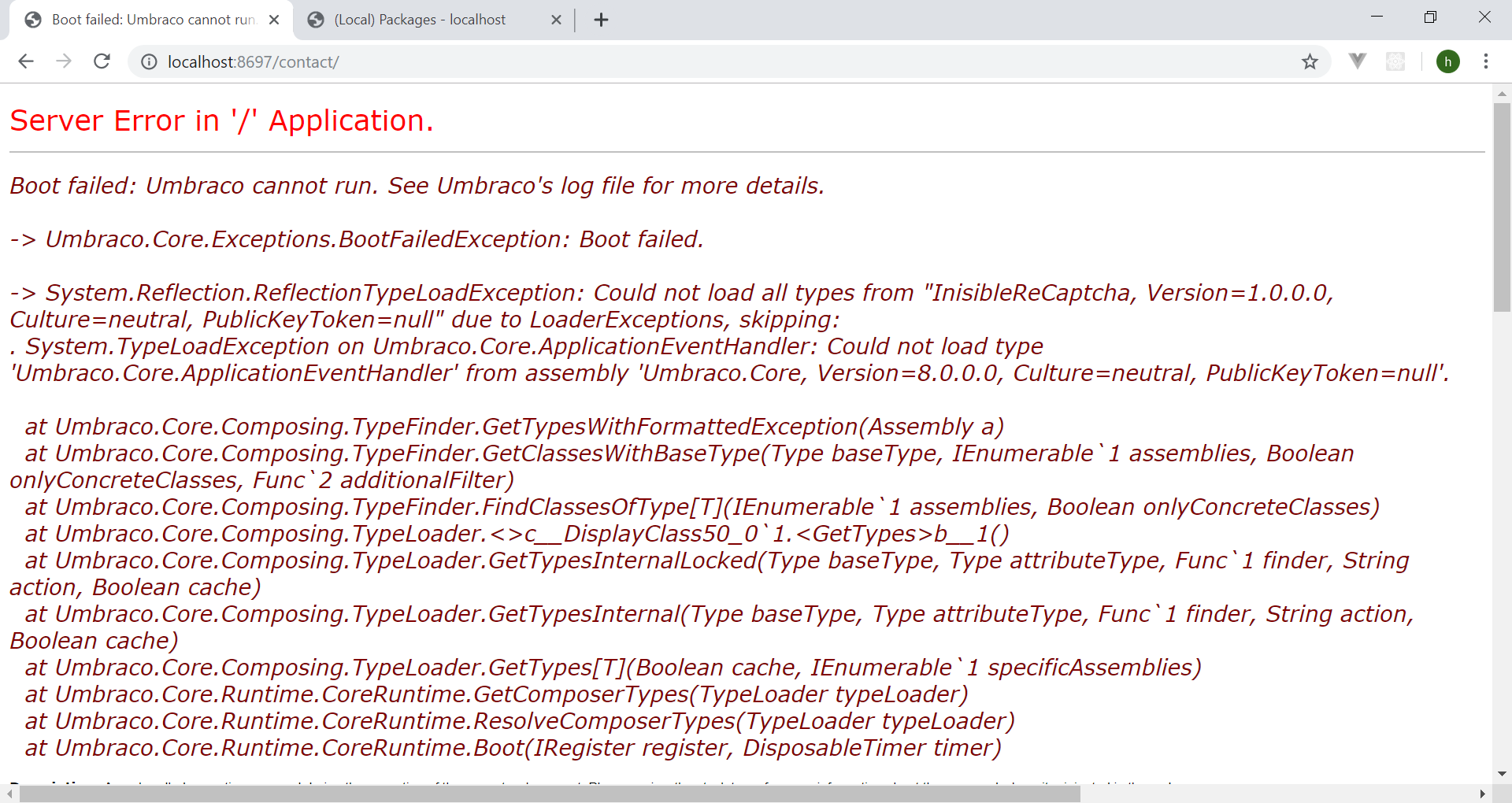The image size is (1512, 803).
Task: Click the 'CoreRuntime.GetComposerTypes' stack line
Action: coord(497,694)
